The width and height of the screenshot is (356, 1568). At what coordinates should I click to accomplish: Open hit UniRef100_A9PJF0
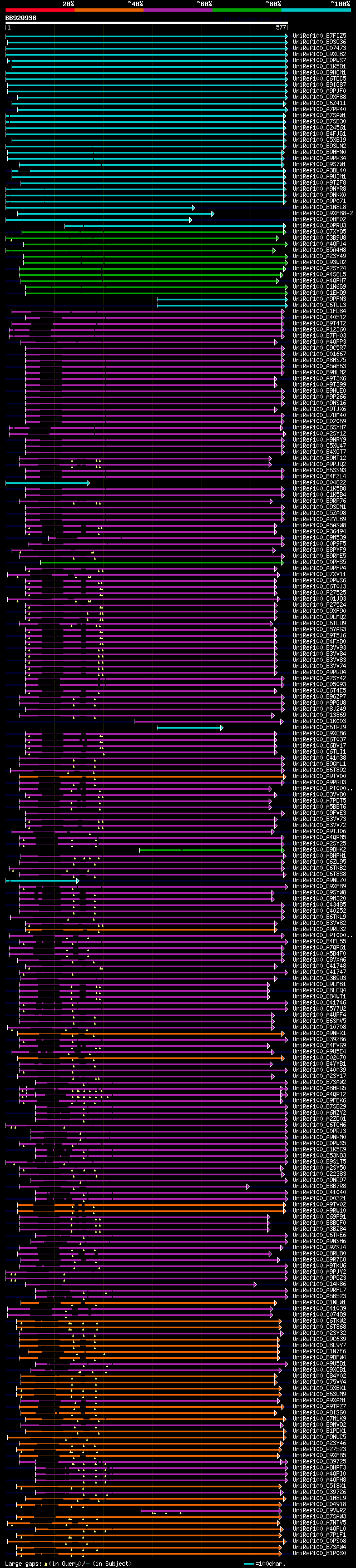[x=319, y=91]
